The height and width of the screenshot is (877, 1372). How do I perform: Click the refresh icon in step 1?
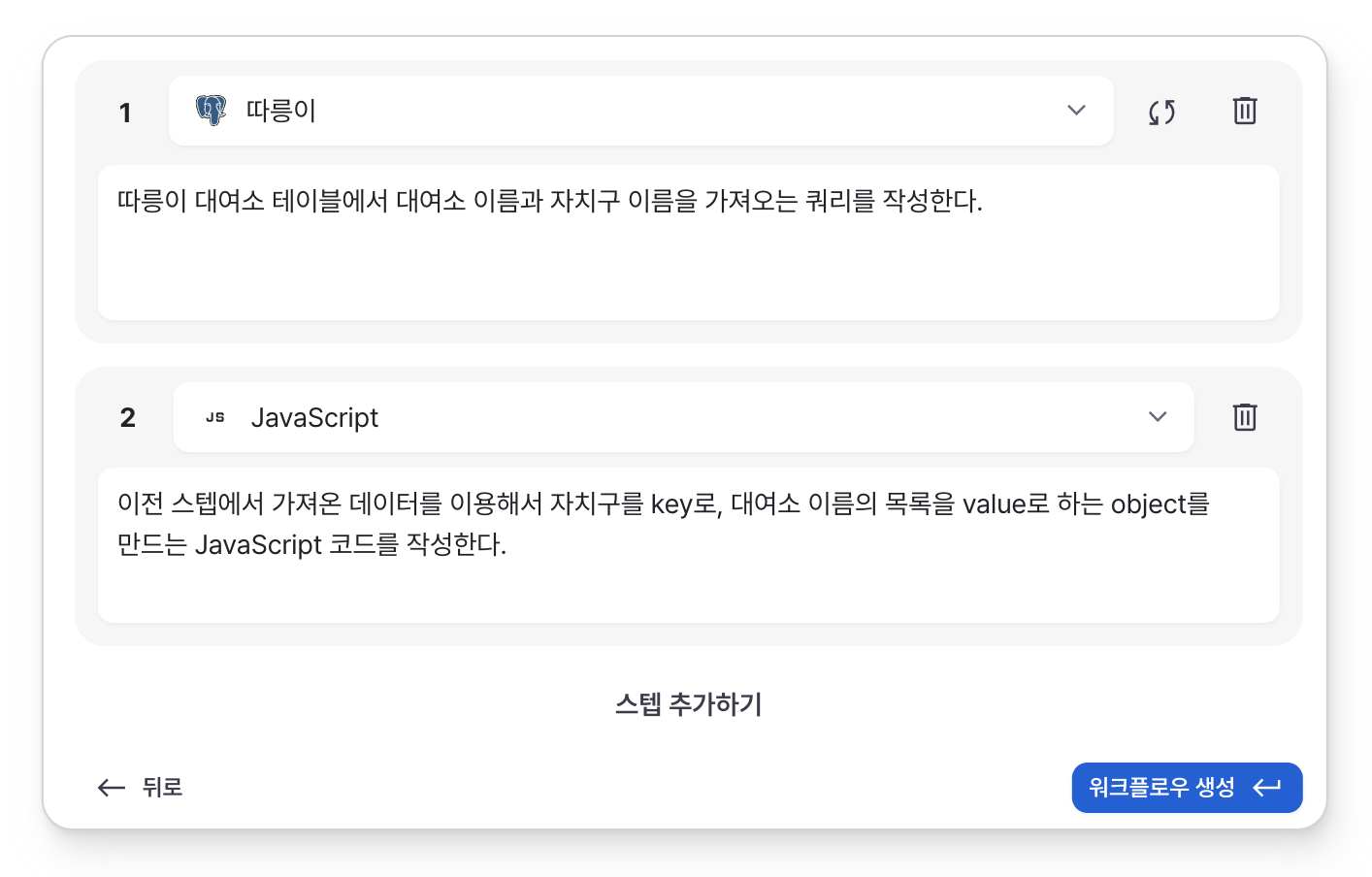pos(1161,112)
